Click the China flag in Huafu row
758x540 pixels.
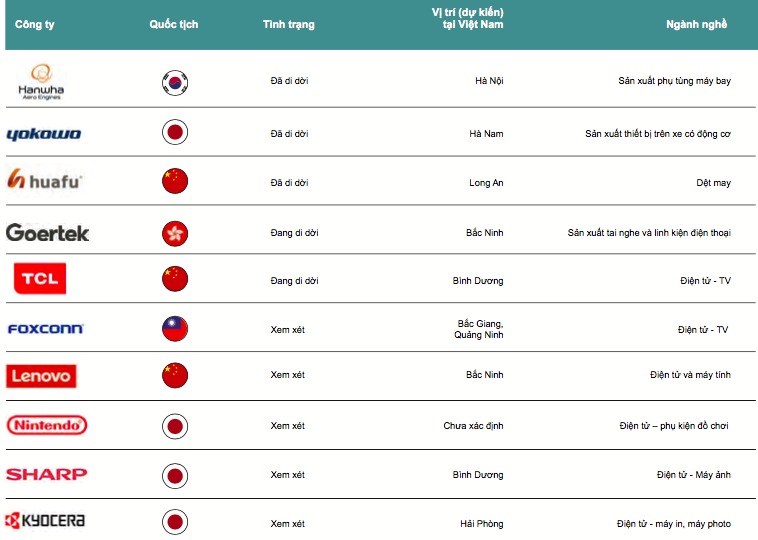click(x=175, y=181)
